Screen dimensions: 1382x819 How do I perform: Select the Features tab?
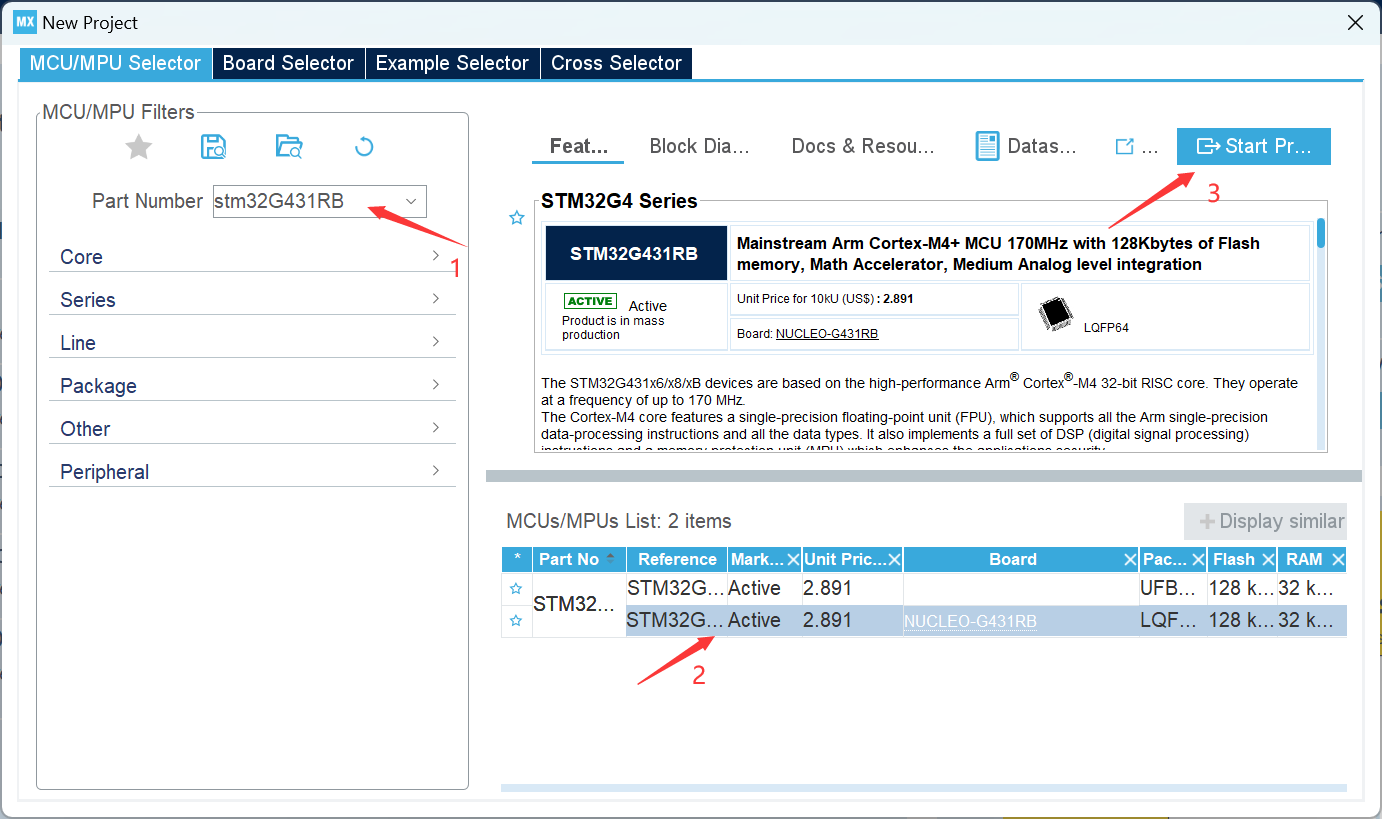tap(578, 146)
